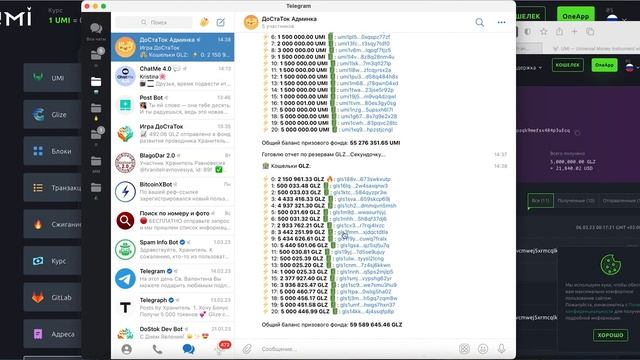Switch to Chats tab in Telegram bottom bar
This screenshot has height=360, width=640.
[x=188, y=349]
